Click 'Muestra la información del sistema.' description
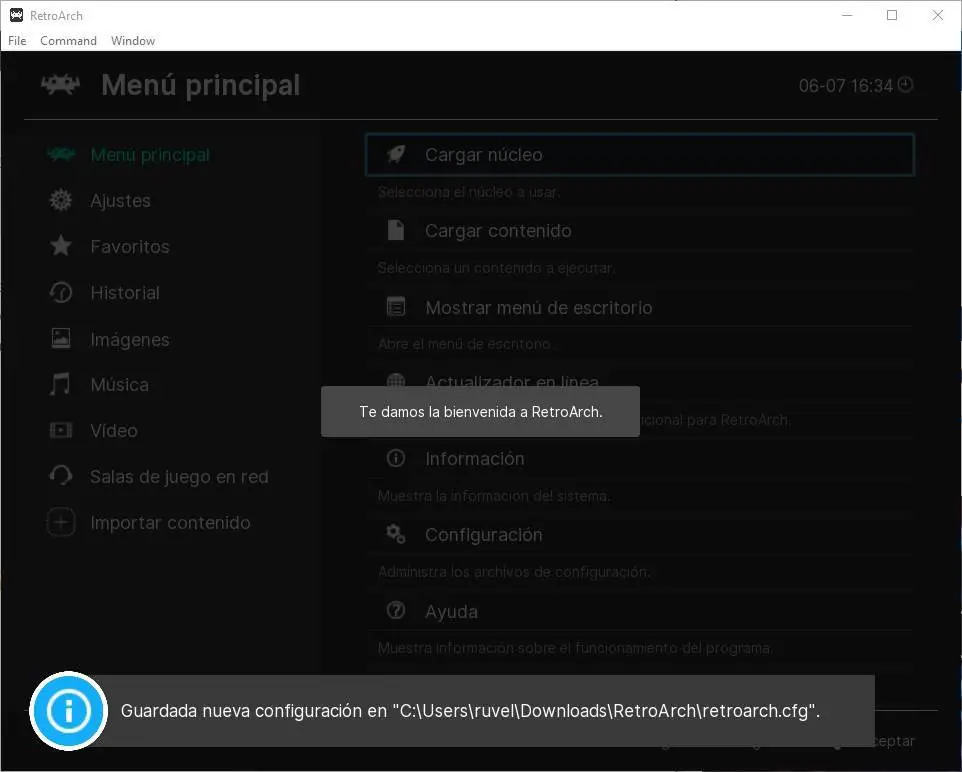This screenshot has width=962, height=772. [494, 496]
